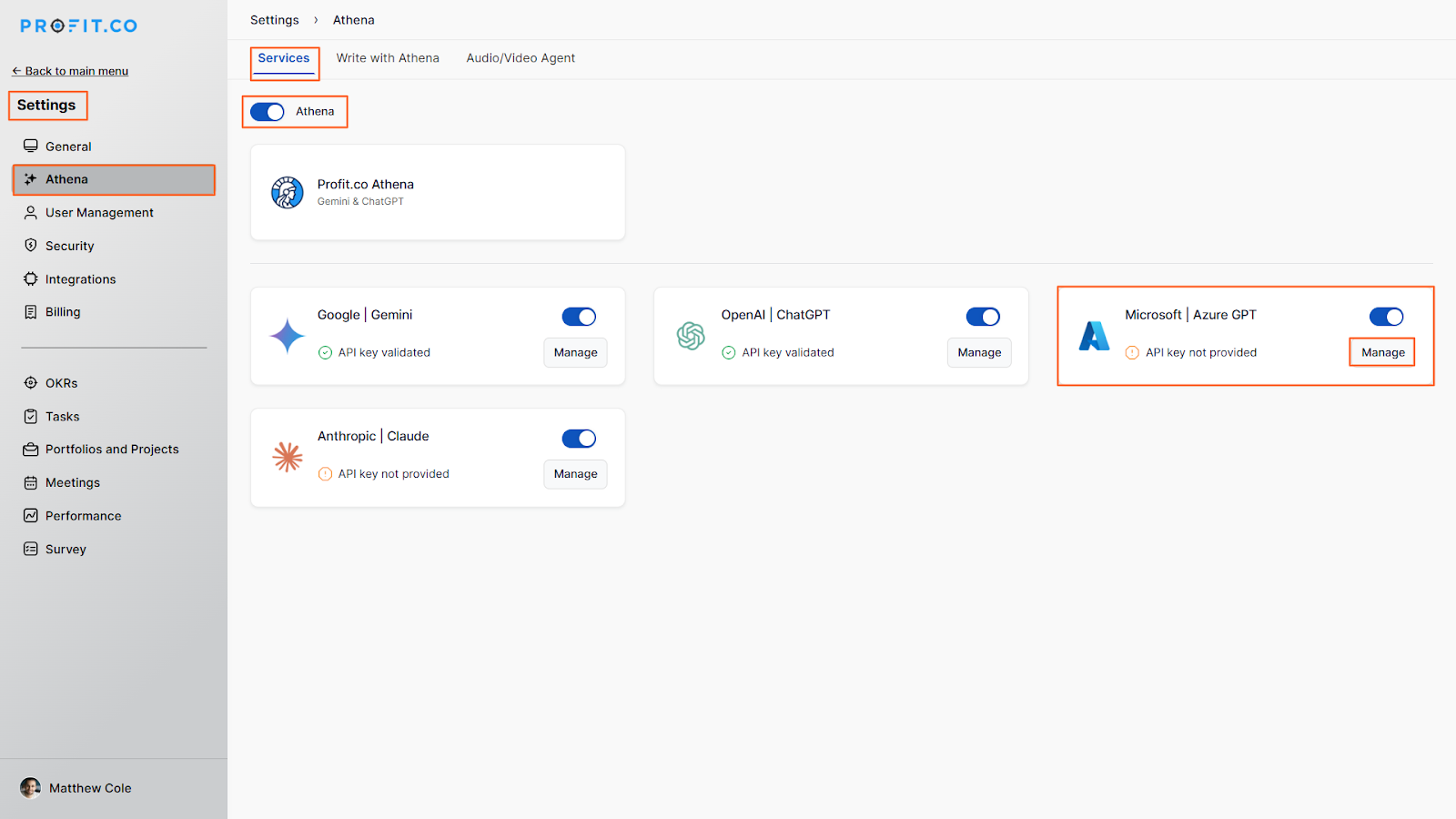This screenshot has width=1456, height=819.
Task: Click the Microsoft Azure logo
Action: [1094, 336]
